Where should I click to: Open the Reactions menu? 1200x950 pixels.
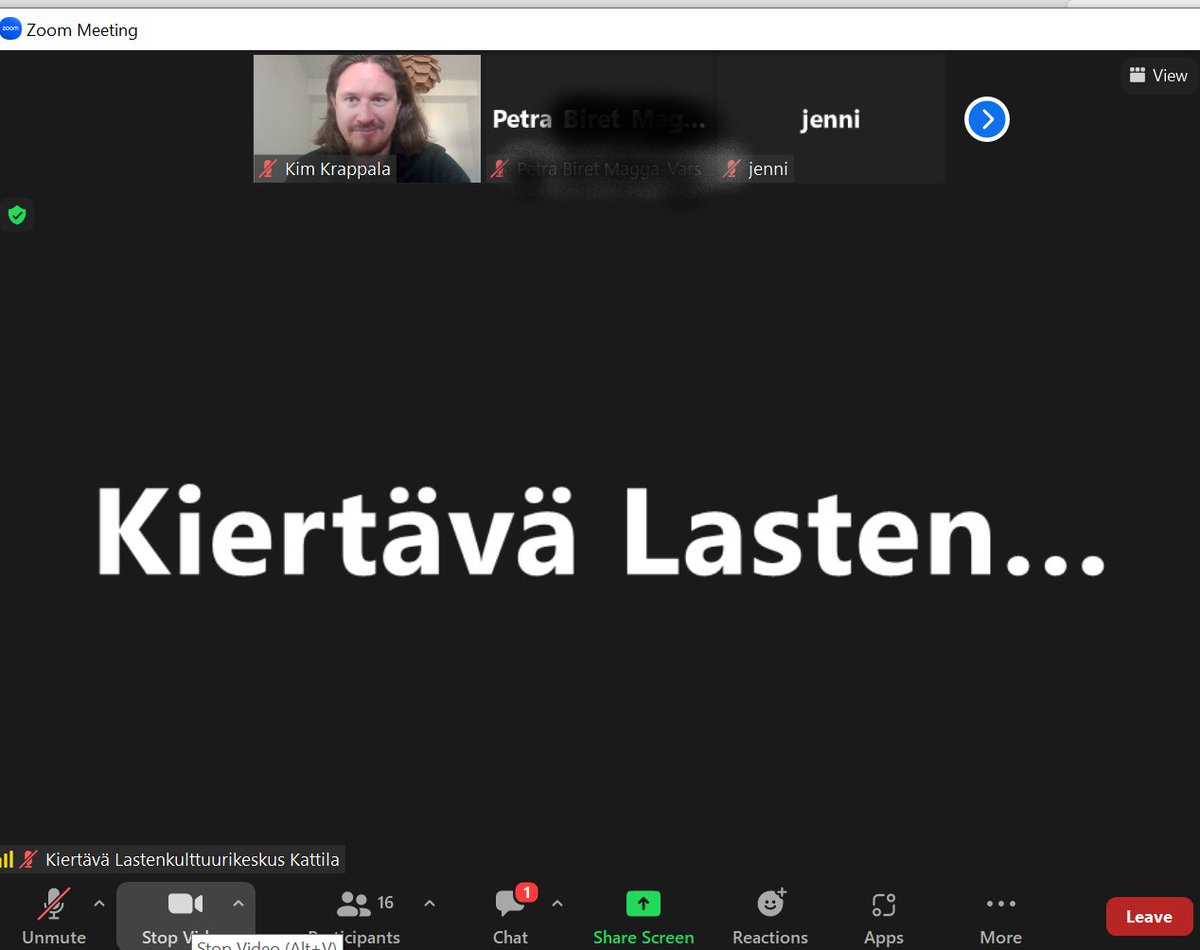770,916
